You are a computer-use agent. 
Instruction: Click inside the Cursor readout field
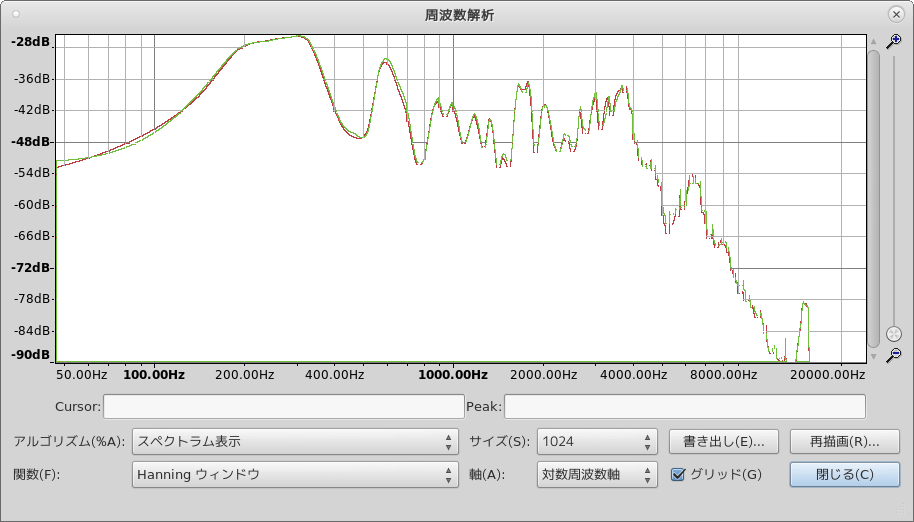coord(282,406)
